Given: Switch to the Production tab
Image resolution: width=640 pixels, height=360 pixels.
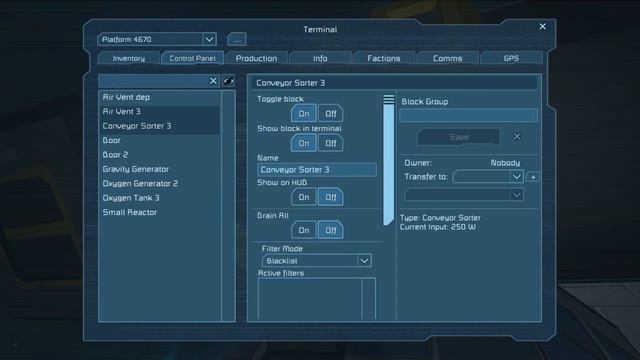Looking at the screenshot, I should (x=256, y=58).
